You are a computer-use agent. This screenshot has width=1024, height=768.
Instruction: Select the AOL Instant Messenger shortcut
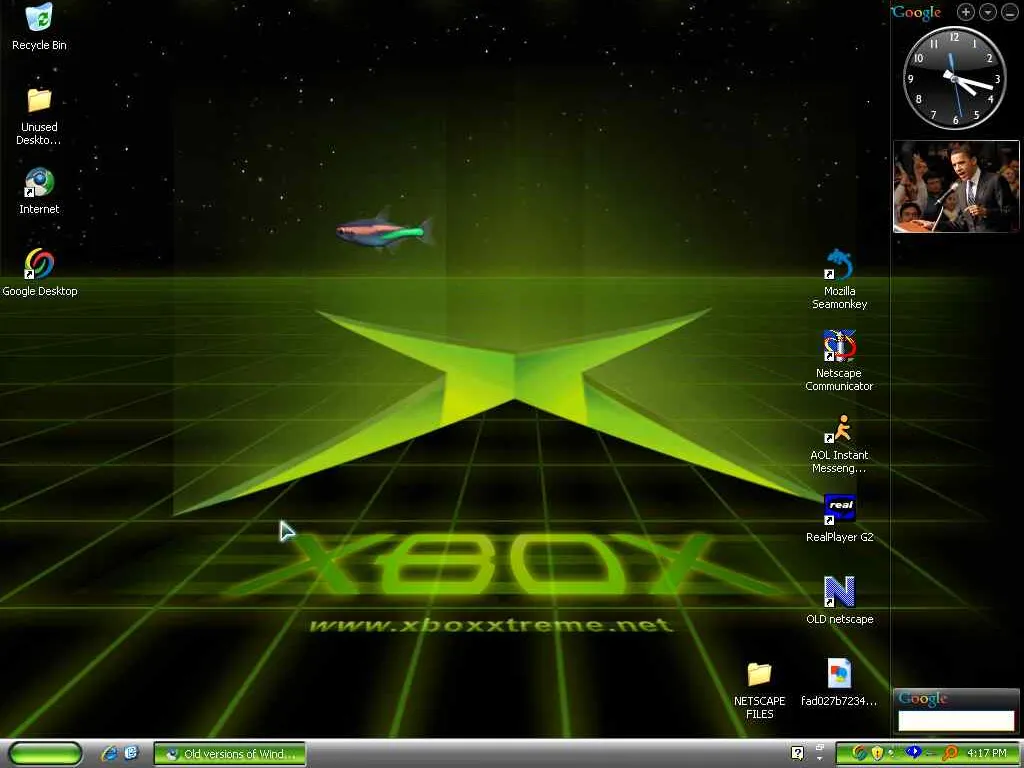(x=839, y=443)
